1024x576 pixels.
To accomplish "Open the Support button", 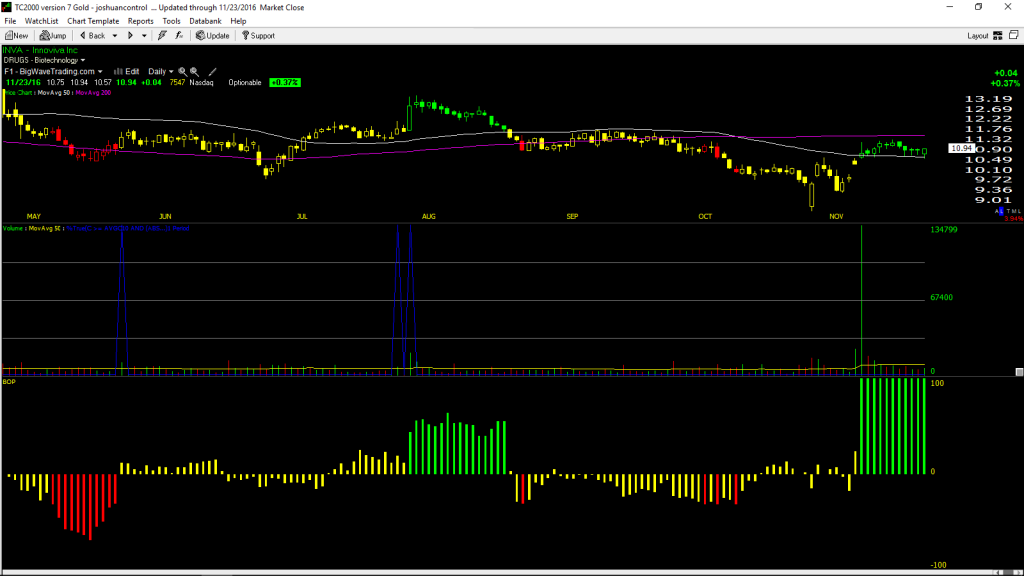I will pyautogui.click(x=259, y=36).
